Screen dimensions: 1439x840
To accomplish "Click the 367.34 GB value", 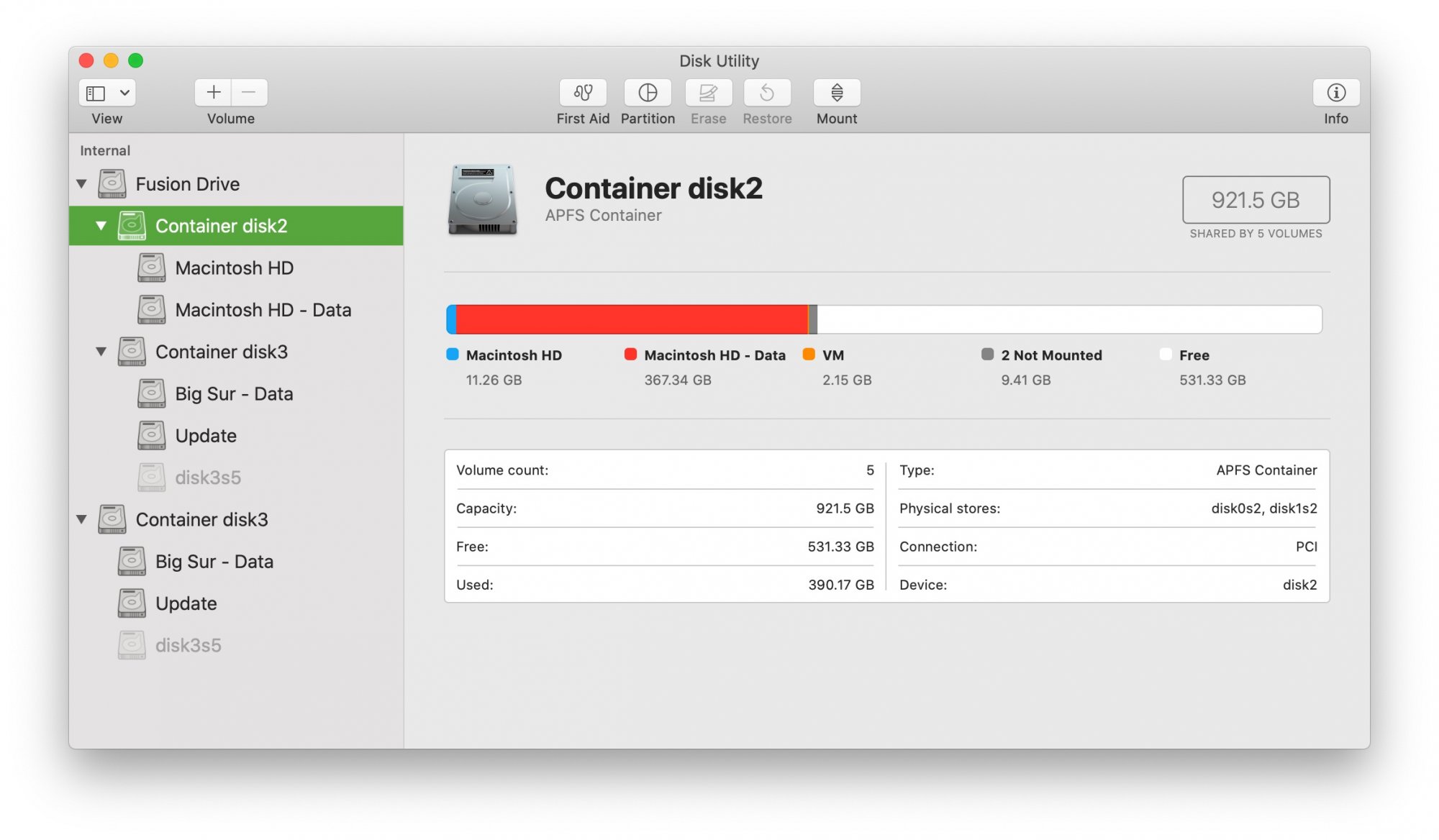I will click(678, 380).
